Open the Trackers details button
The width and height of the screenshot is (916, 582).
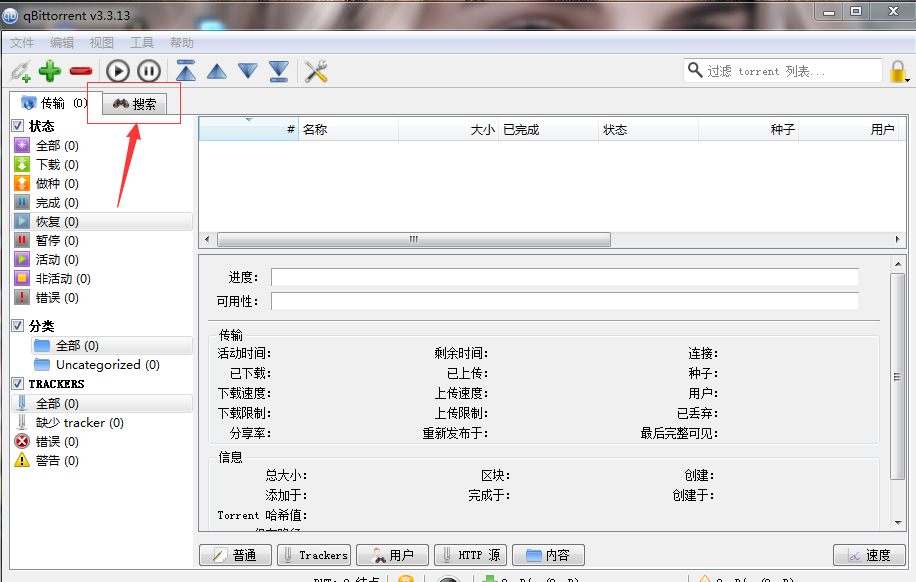pos(314,555)
